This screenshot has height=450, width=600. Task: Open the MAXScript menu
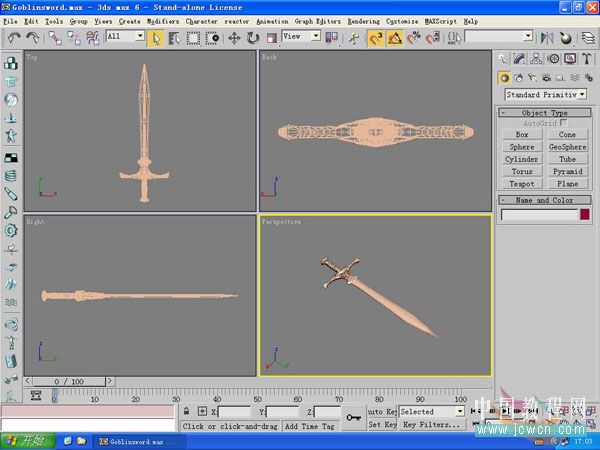[441, 21]
